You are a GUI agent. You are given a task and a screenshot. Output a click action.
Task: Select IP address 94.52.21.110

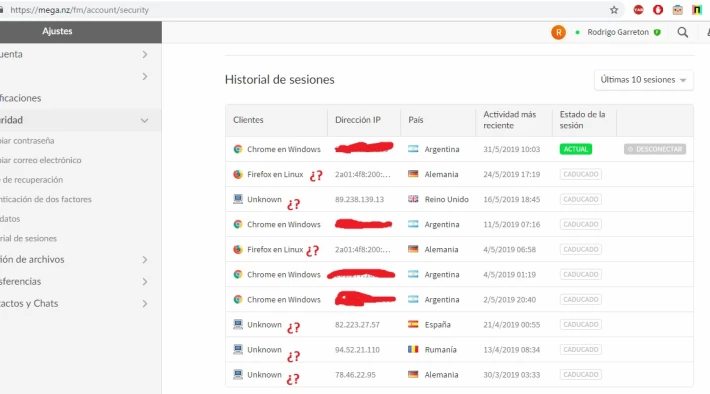pos(357,350)
